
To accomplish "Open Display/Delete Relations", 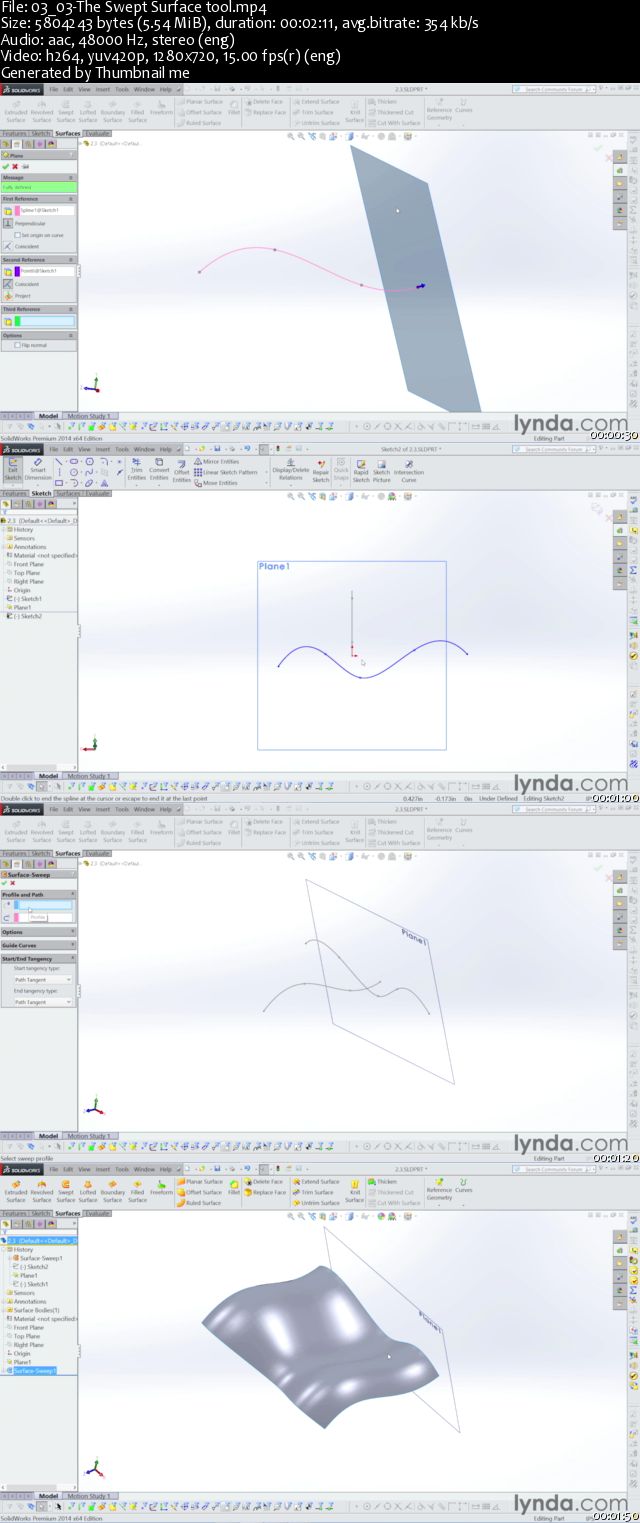I will [x=291, y=470].
